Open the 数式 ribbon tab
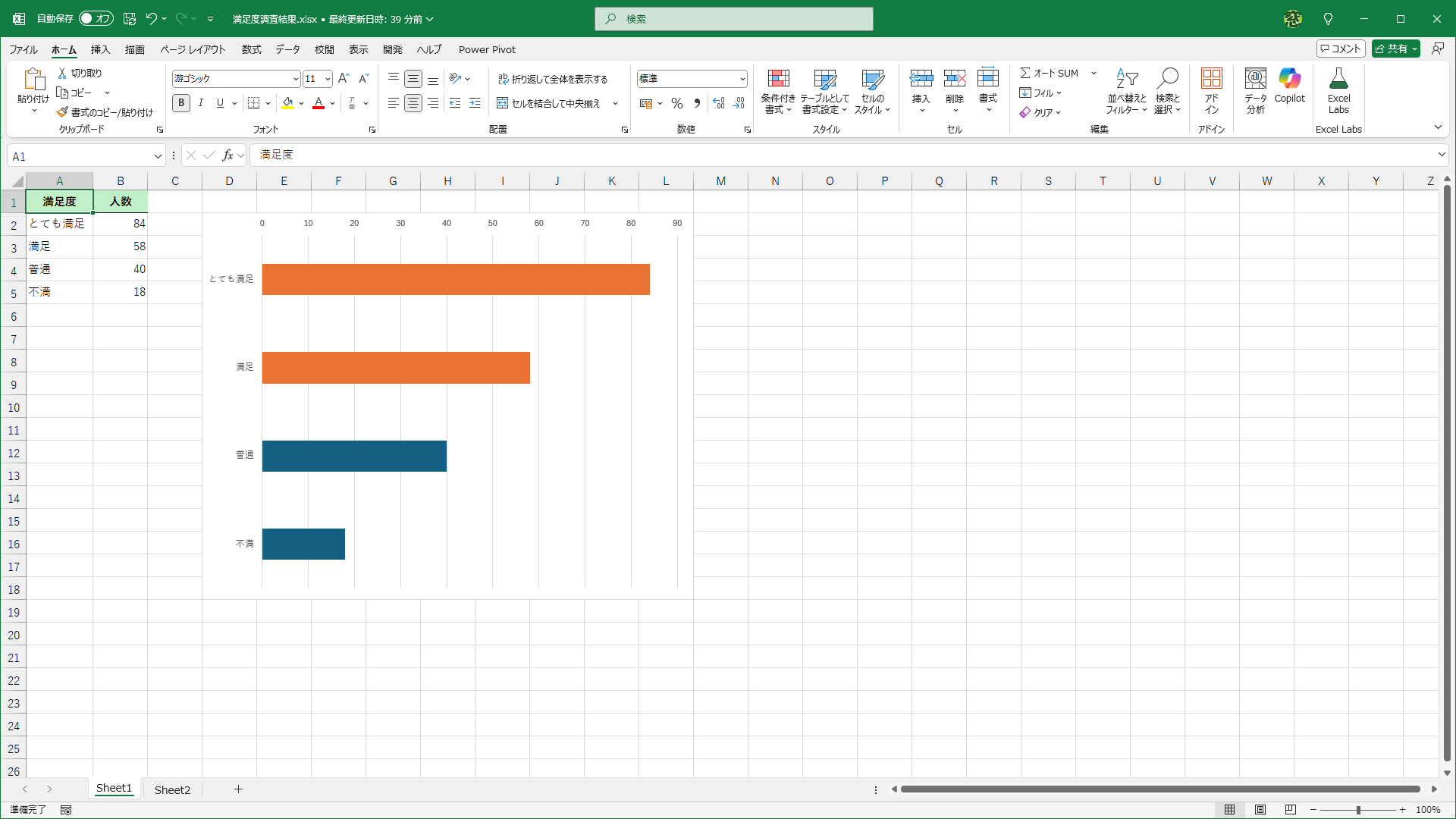The width and height of the screenshot is (1456, 819). click(251, 49)
